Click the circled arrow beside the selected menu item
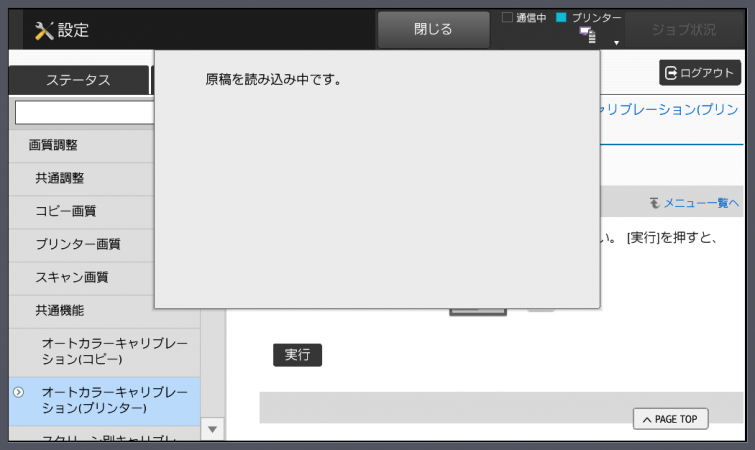 [x=18, y=392]
